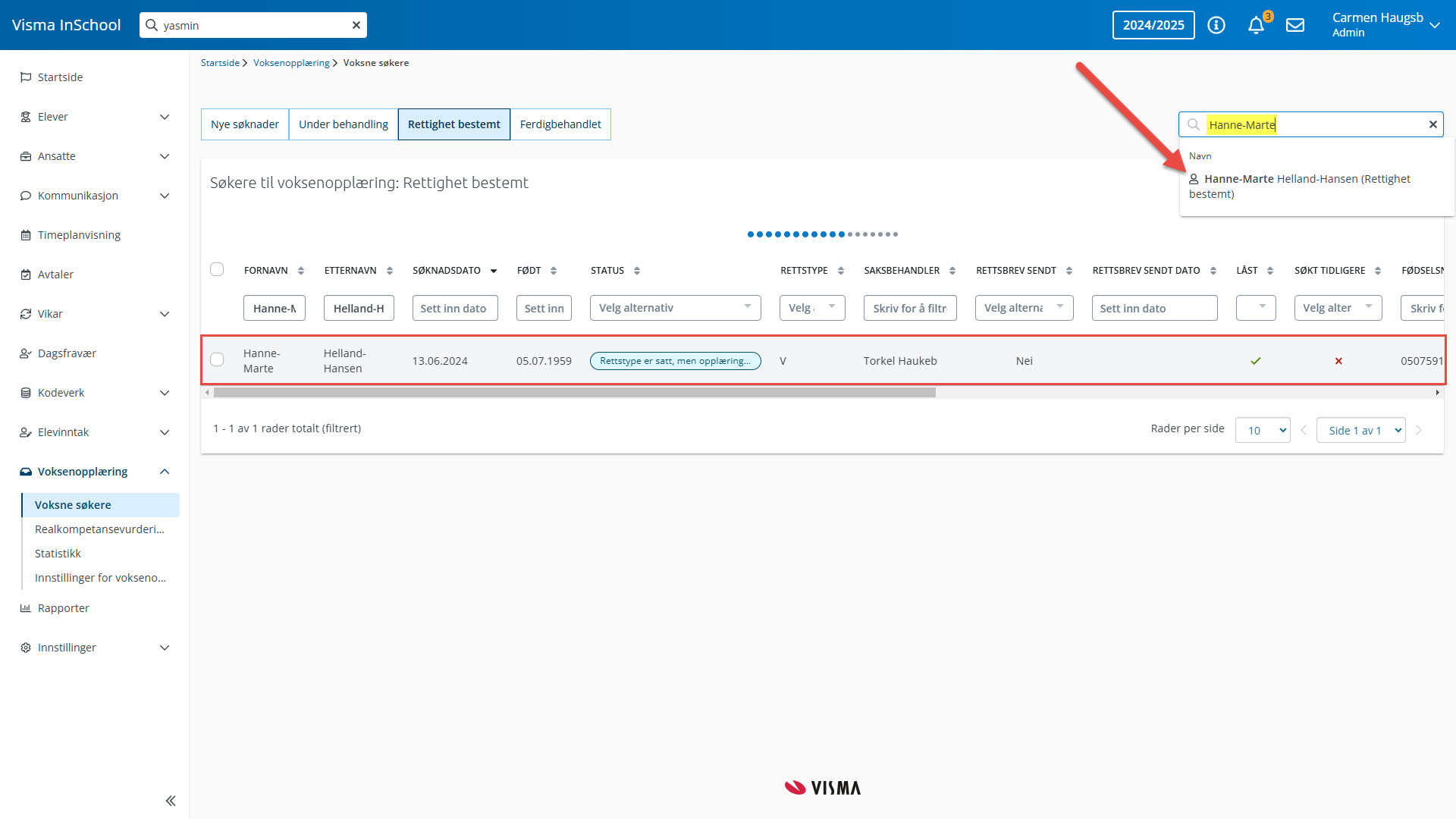1456x819 pixels.
Task: Click the scrollbar right arrow of the table
Action: (x=1437, y=393)
